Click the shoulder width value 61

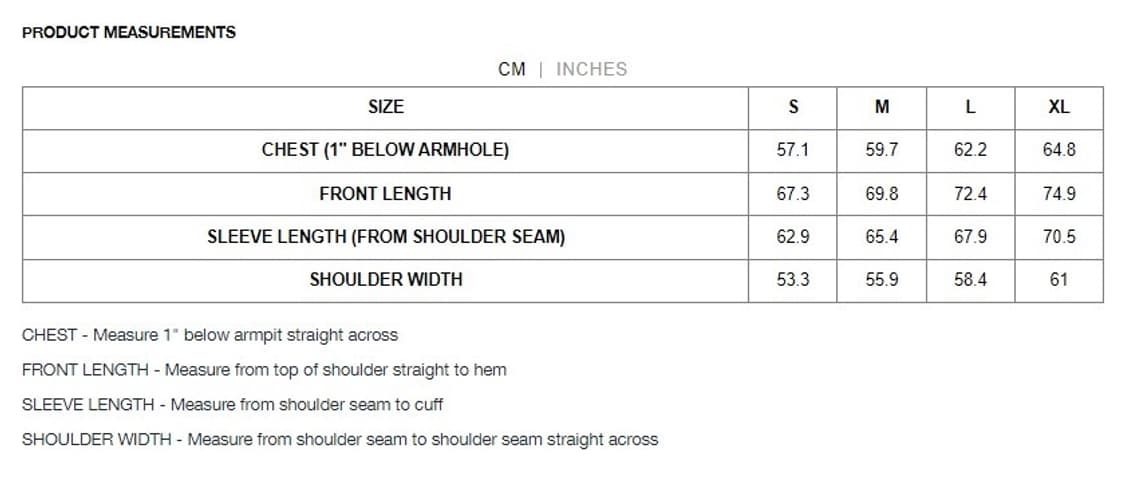coord(1059,280)
